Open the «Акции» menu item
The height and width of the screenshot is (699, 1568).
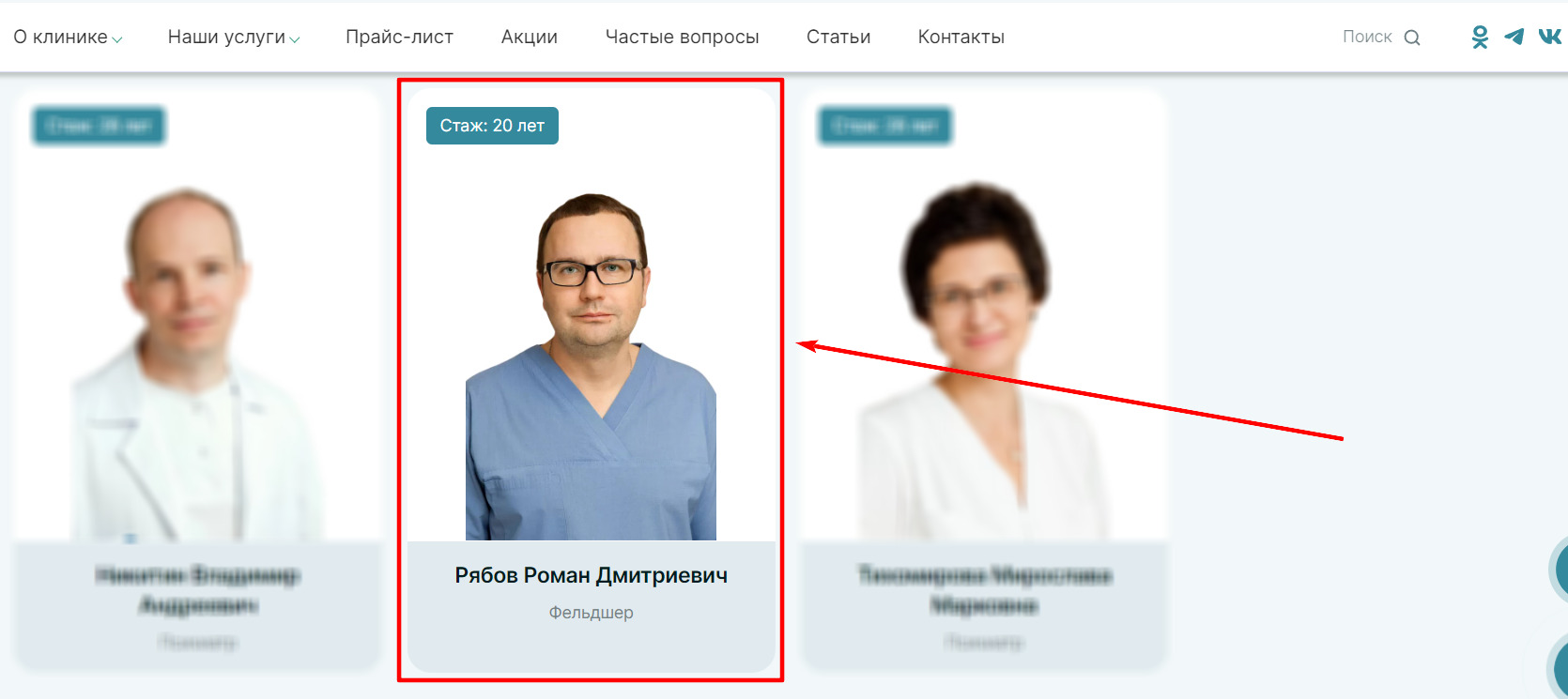tap(530, 37)
